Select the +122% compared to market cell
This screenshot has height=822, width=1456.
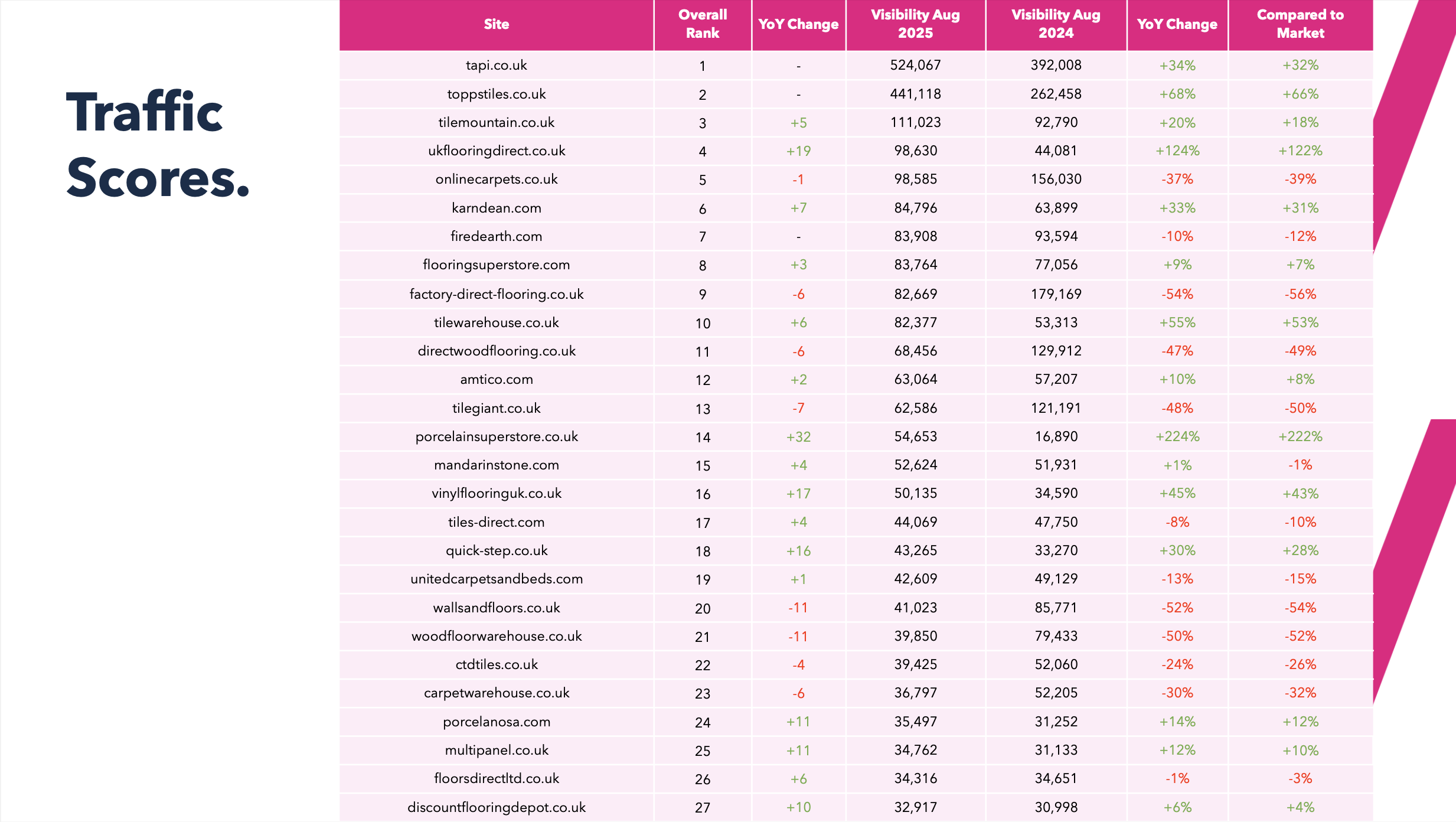click(x=1300, y=151)
